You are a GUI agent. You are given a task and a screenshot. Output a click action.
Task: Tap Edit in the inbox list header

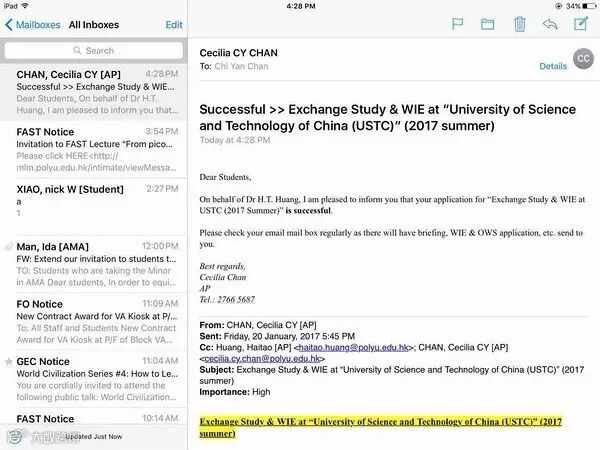pos(174,25)
